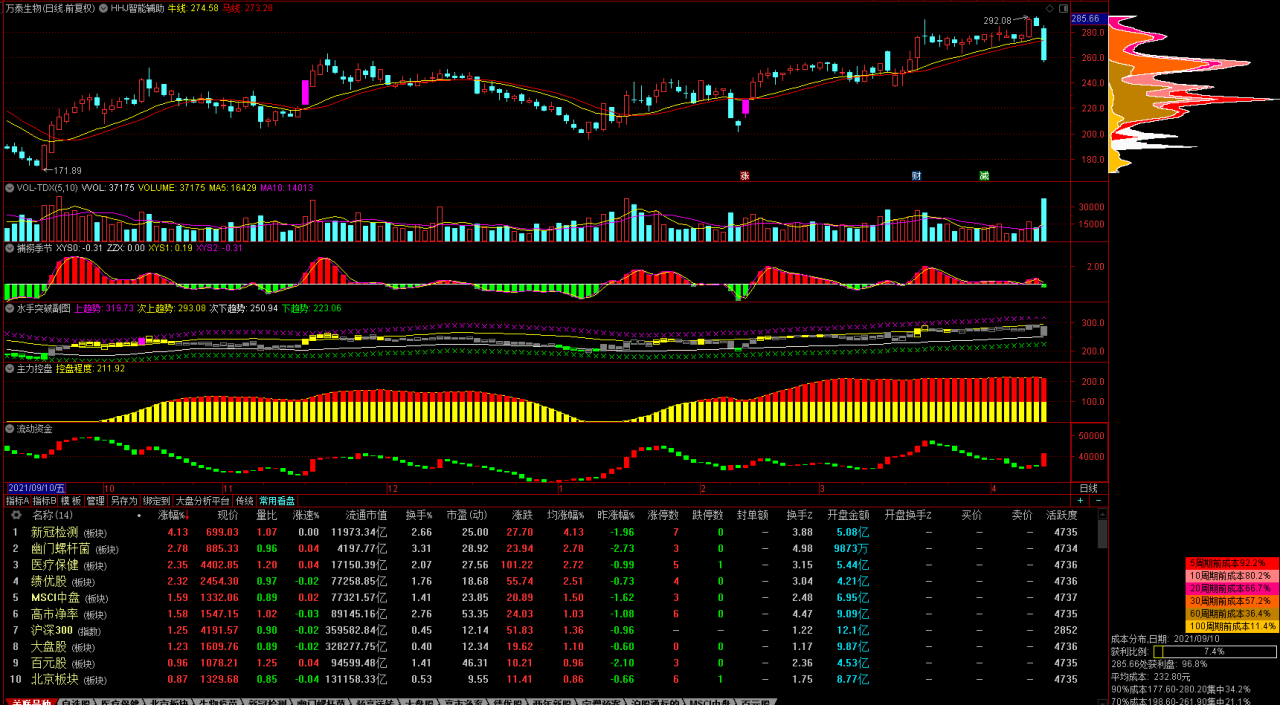
Task: Expand the VOL-TDX indicator menu arrow
Action: (10, 187)
